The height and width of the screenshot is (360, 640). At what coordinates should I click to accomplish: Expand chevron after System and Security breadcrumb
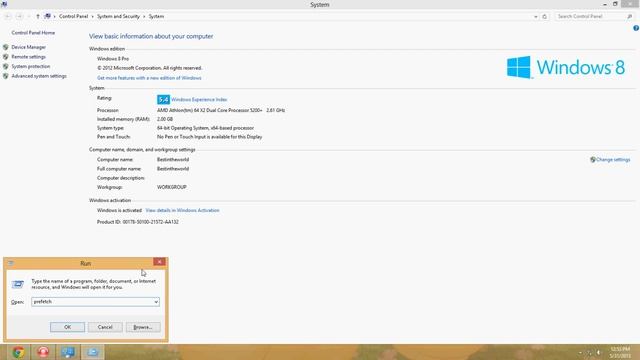pos(144,17)
